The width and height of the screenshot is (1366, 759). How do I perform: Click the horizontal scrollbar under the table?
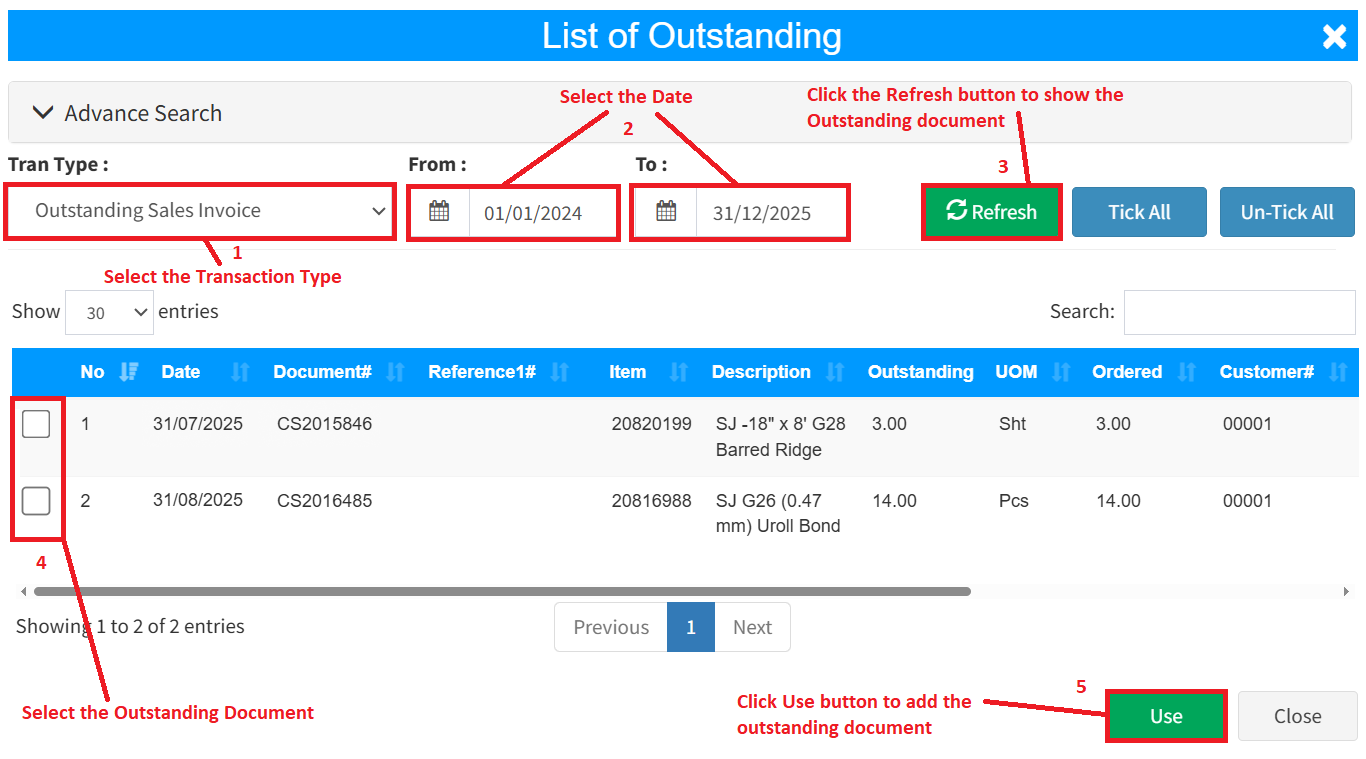[500, 591]
